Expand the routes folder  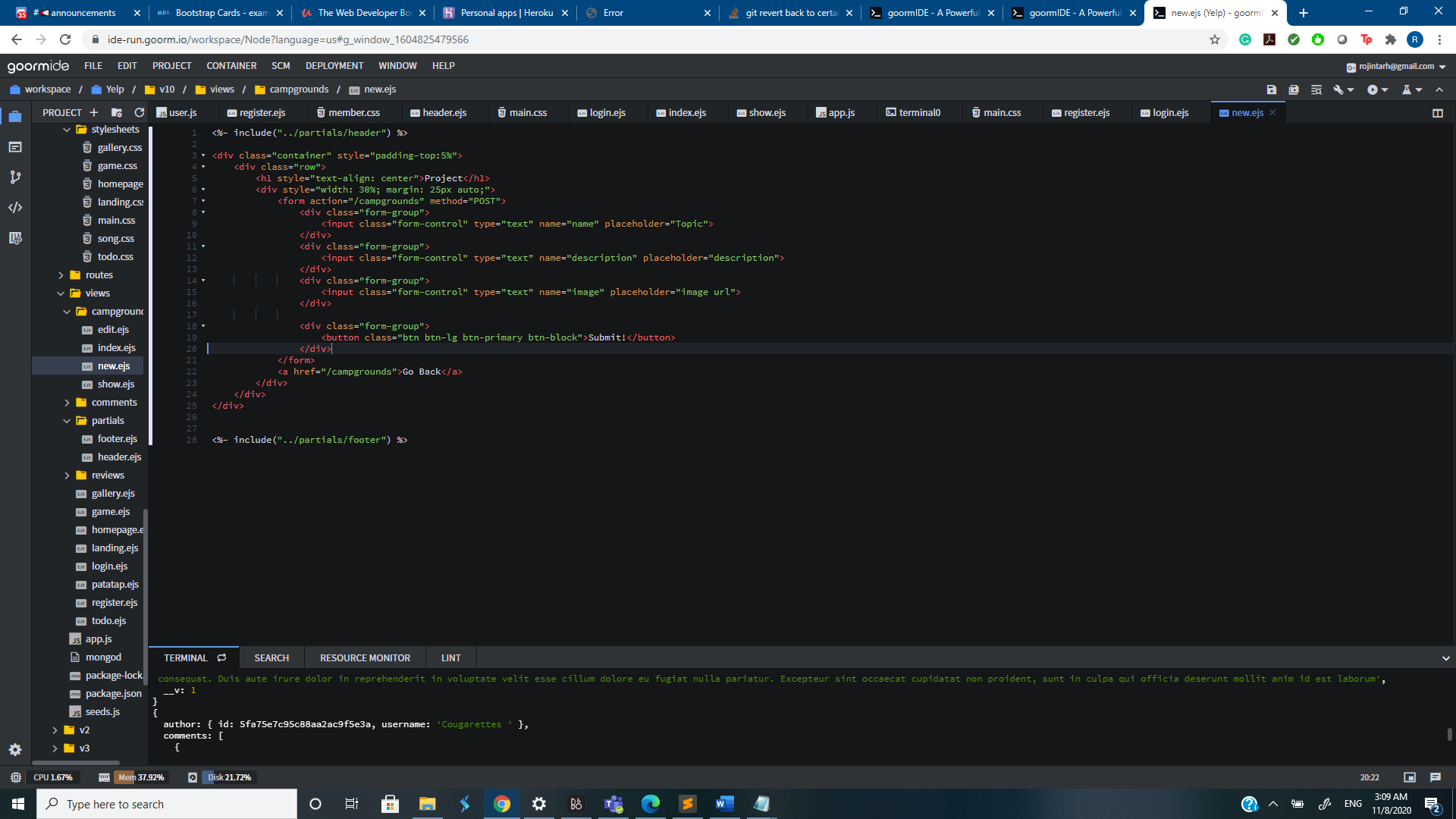click(x=61, y=275)
